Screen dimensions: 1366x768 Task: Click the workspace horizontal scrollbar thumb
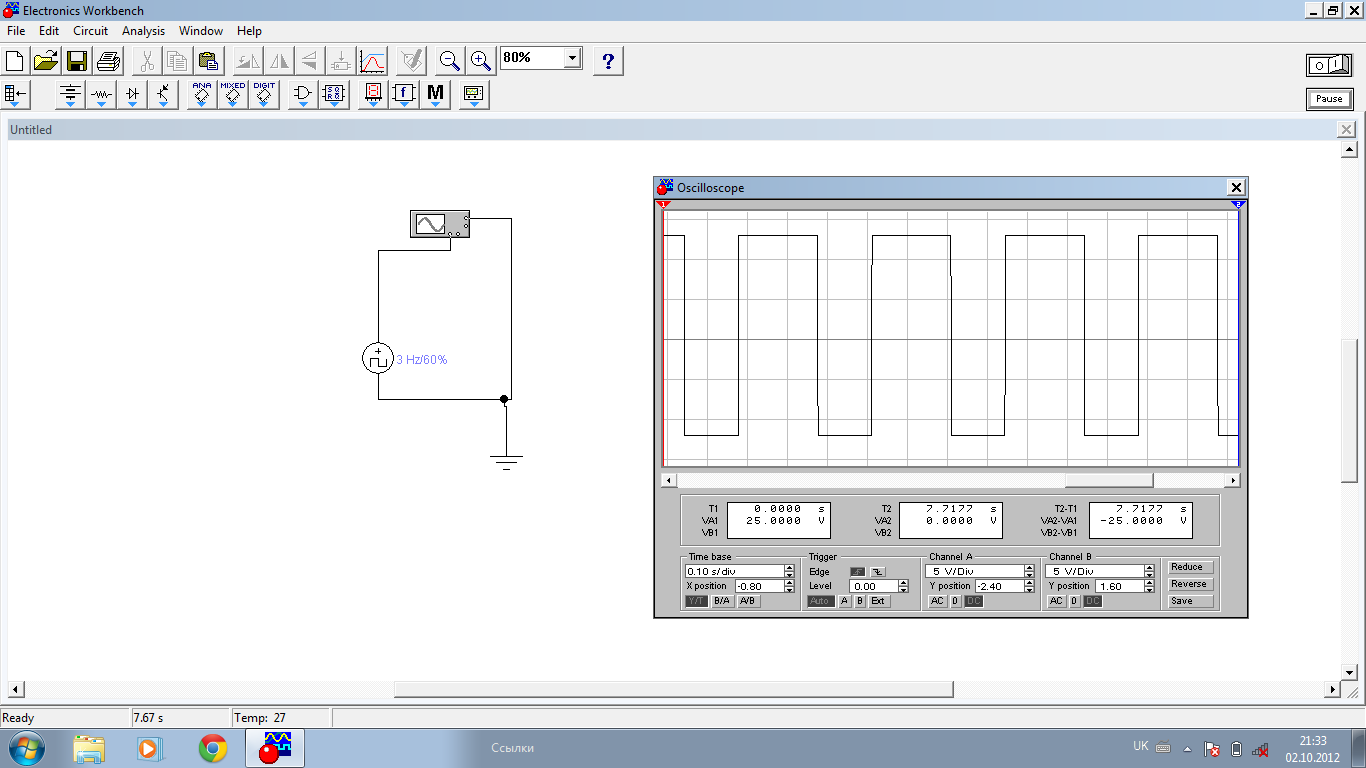[x=673, y=689]
